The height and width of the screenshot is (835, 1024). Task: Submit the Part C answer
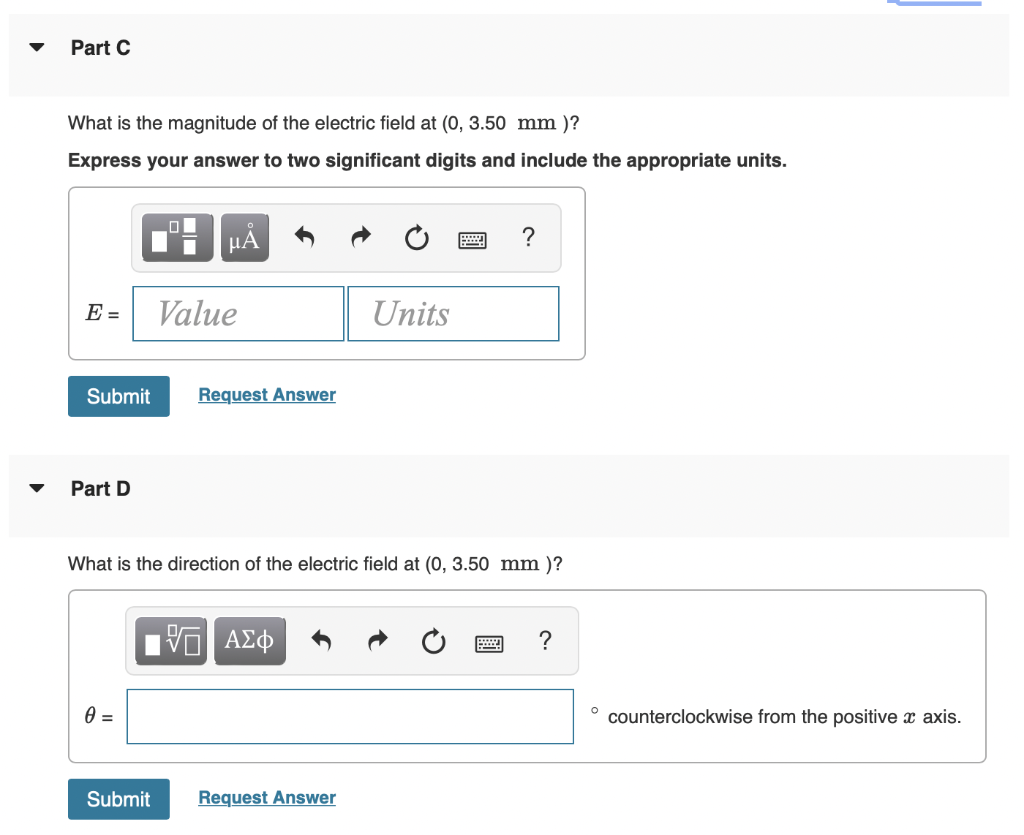pos(119,396)
